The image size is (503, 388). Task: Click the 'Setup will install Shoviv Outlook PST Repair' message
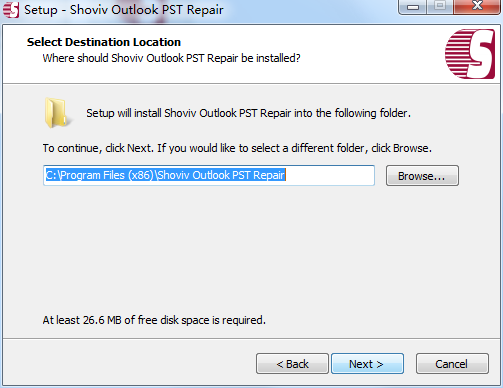point(248,113)
